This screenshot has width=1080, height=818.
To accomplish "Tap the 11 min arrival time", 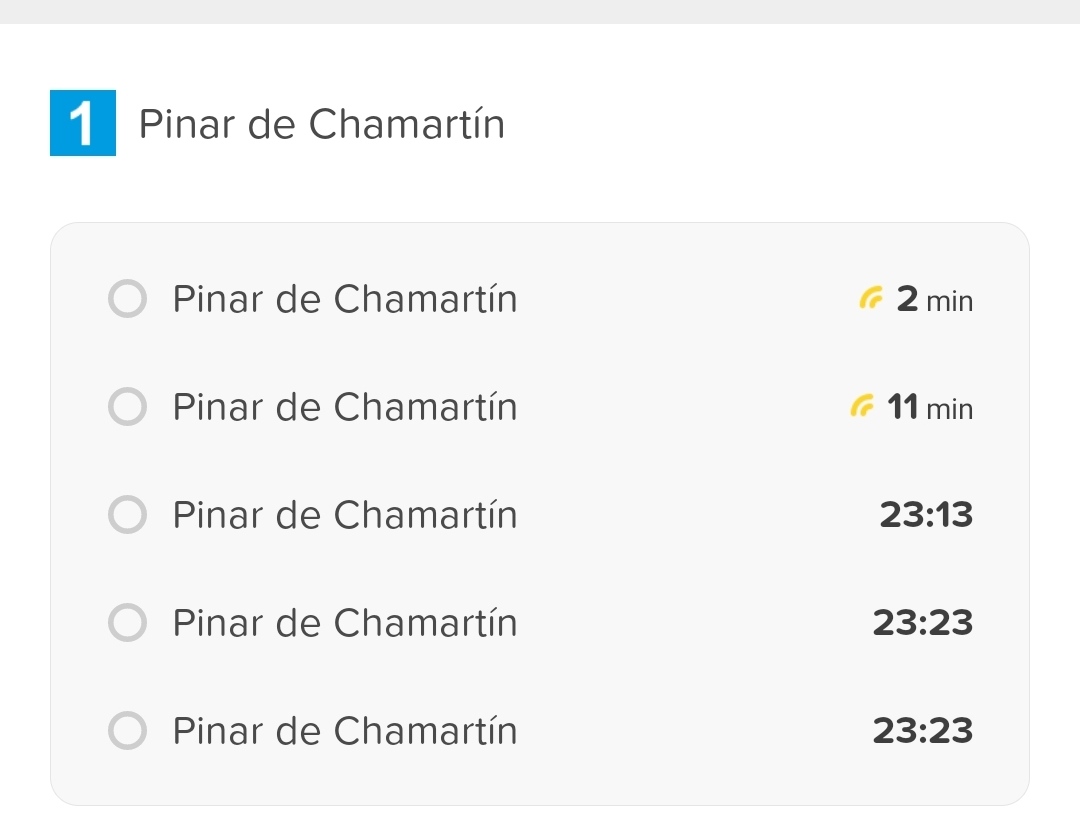I will coord(929,407).
